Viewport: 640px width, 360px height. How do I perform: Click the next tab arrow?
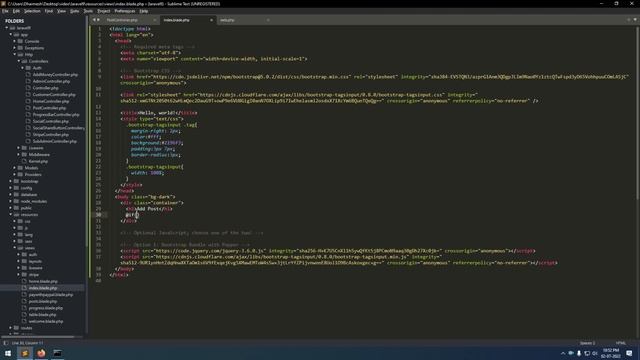tap(98, 20)
